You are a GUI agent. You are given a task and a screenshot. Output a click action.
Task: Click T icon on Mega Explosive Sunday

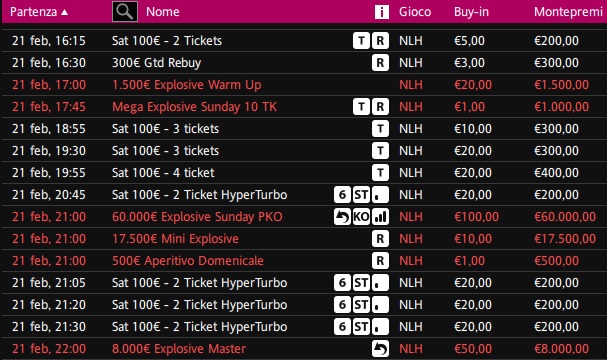click(x=361, y=107)
